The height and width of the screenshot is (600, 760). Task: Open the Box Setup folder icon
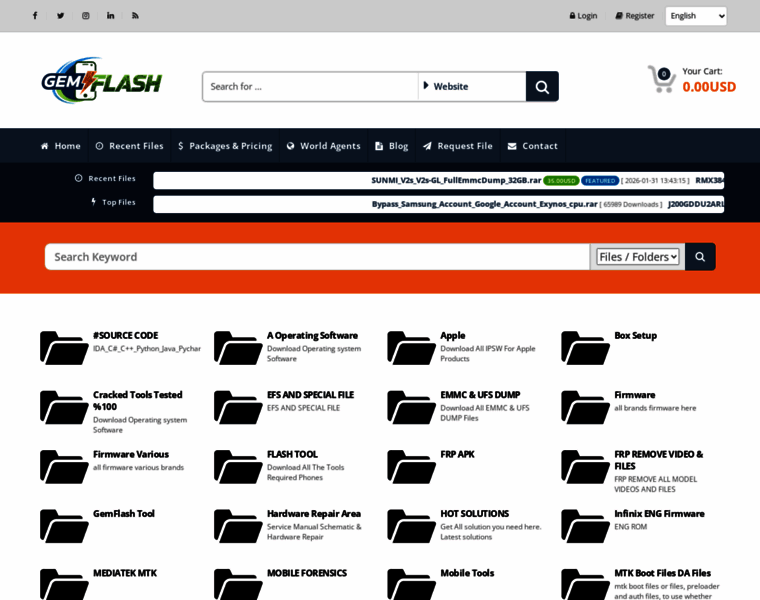pyautogui.click(x=585, y=348)
